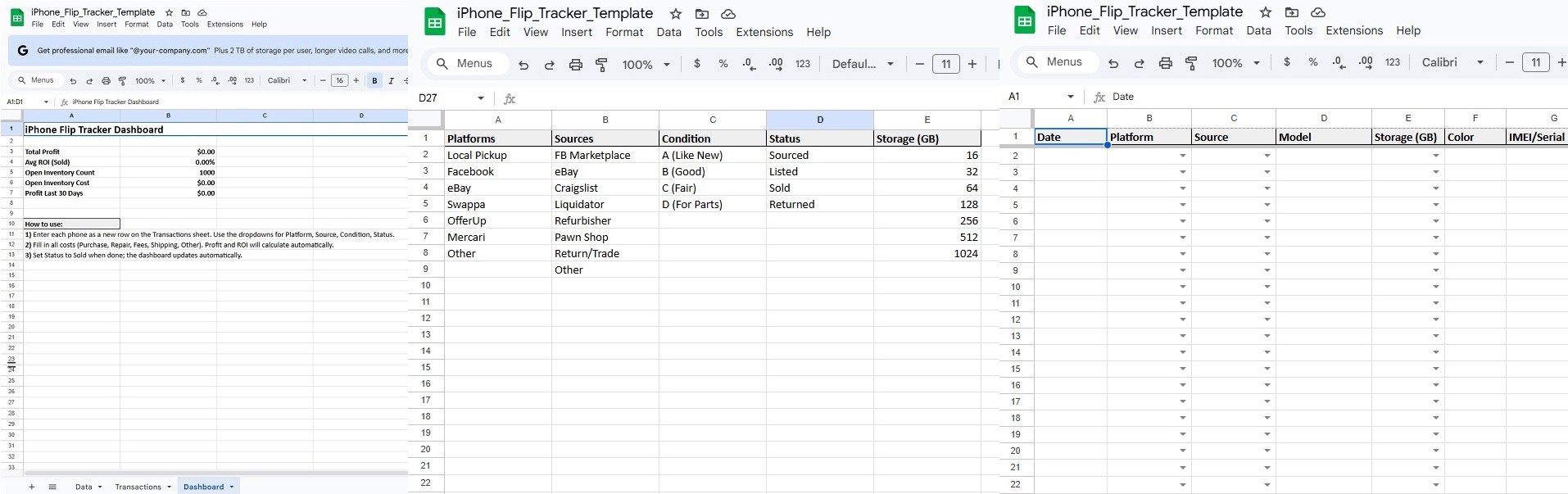Click the Sheets logo in the Dashboard window
The width and height of the screenshot is (1568, 494).
click(16, 17)
